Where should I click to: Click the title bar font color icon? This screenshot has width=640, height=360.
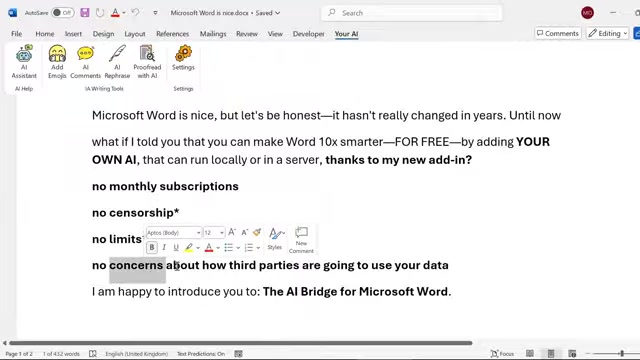[x=115, y=13]
